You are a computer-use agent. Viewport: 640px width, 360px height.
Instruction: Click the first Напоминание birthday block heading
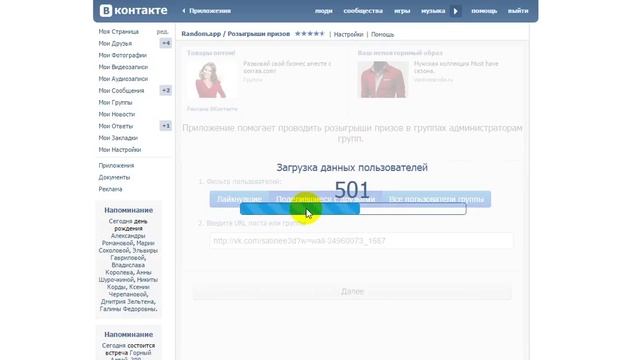point(129,210)
